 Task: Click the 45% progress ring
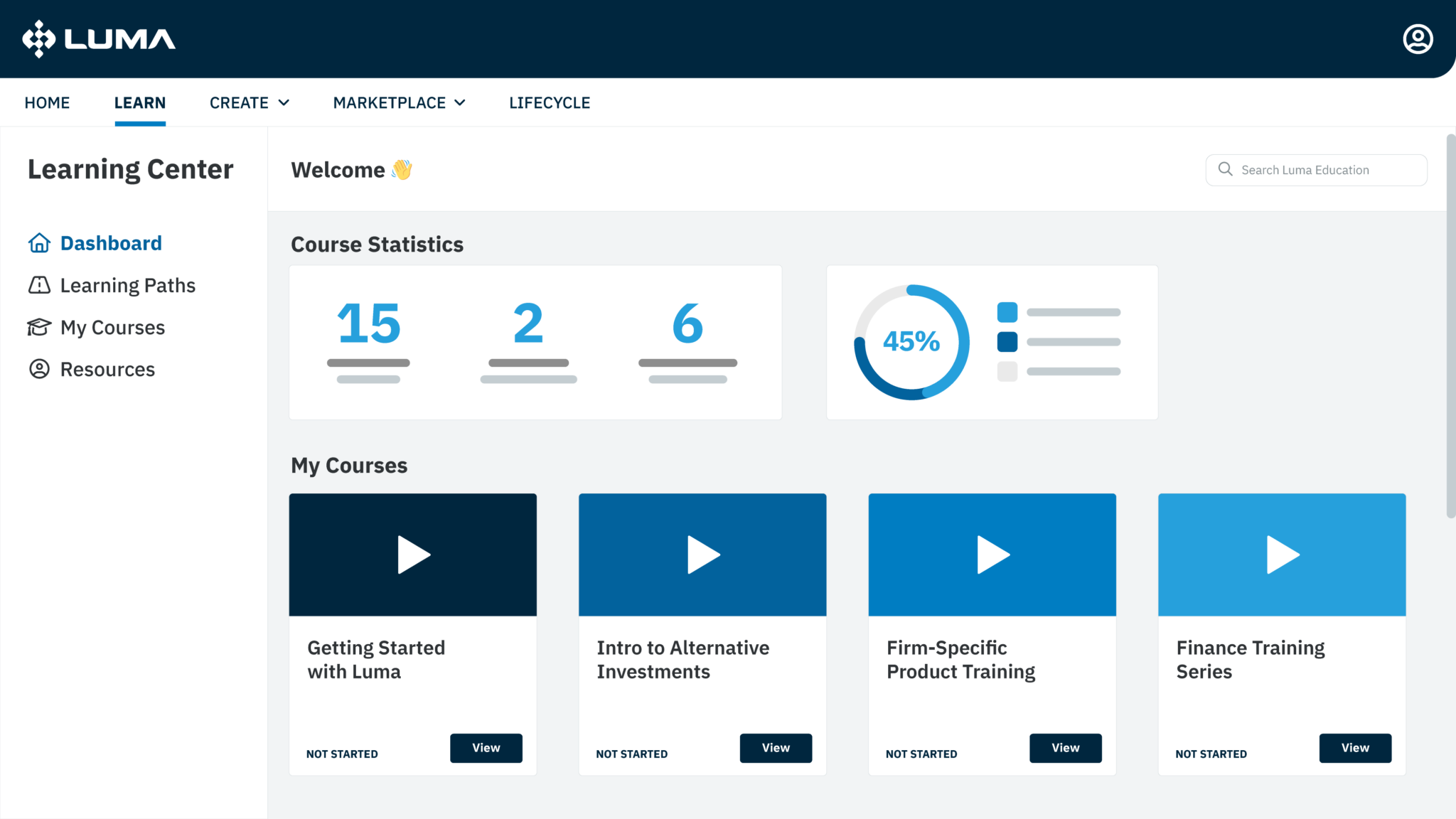911,342
